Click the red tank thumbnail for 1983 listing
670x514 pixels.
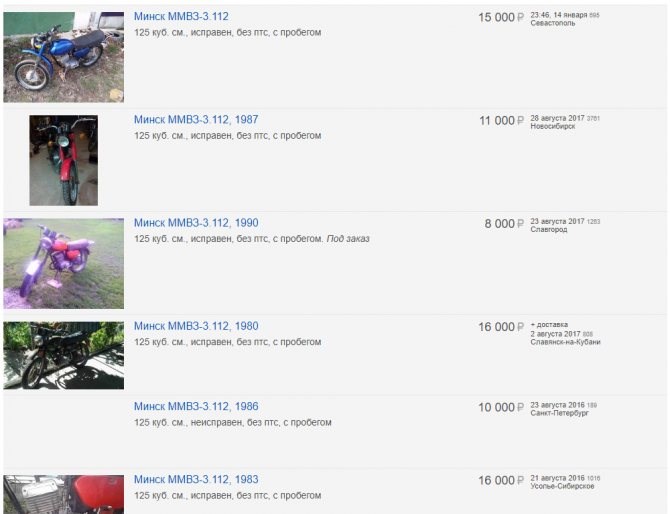[x=64, y=494]
